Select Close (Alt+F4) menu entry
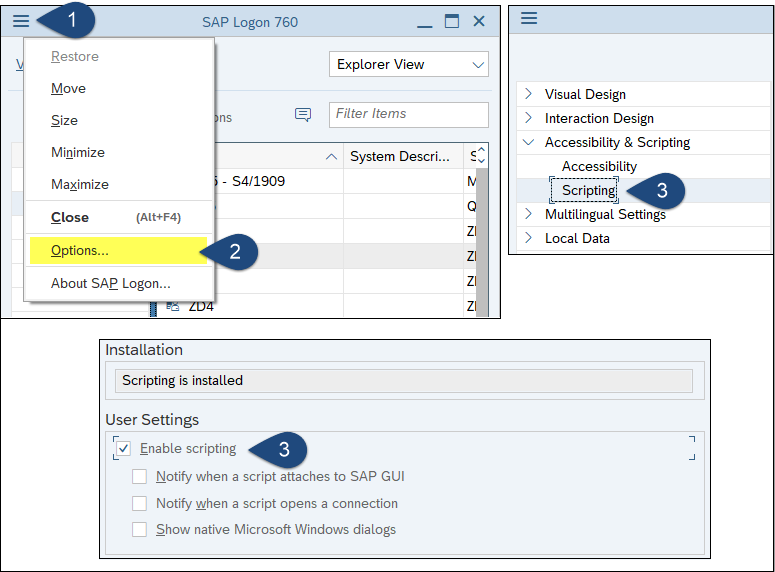Viewport: 775px width, 572px height. [119, 217]
